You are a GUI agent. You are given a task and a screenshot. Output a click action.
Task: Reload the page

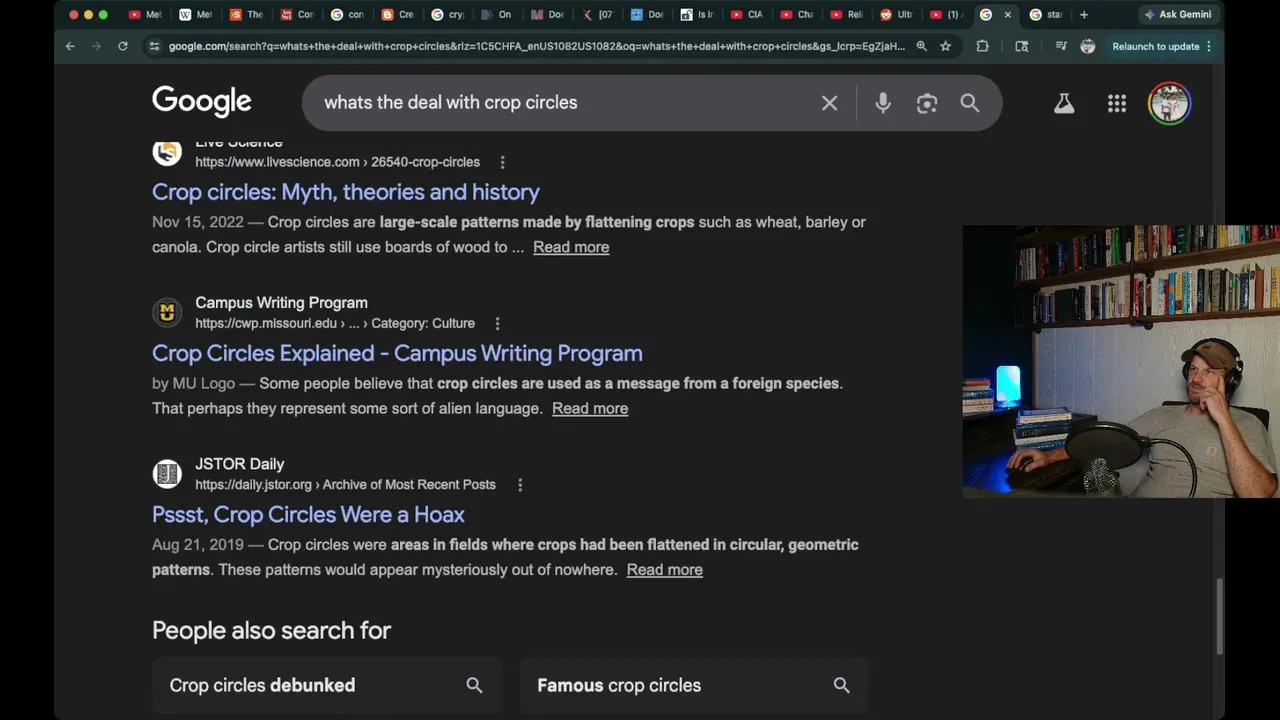tap(123, 46)
